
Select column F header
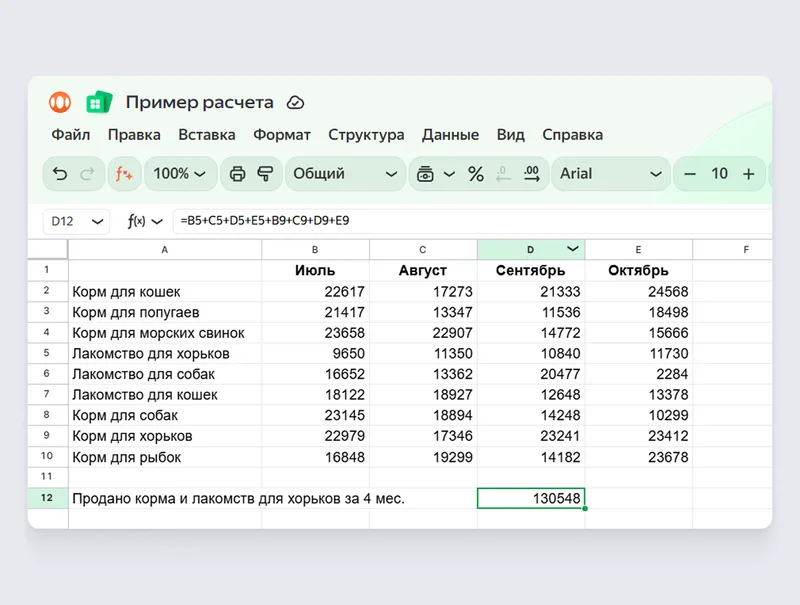[x=733, y=249]
